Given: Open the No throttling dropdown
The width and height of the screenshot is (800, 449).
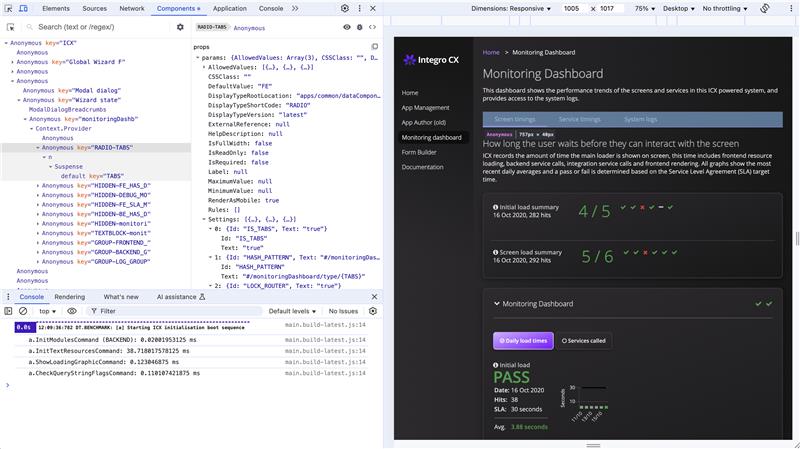Looking at the screenshot, I should pos(731,8).
